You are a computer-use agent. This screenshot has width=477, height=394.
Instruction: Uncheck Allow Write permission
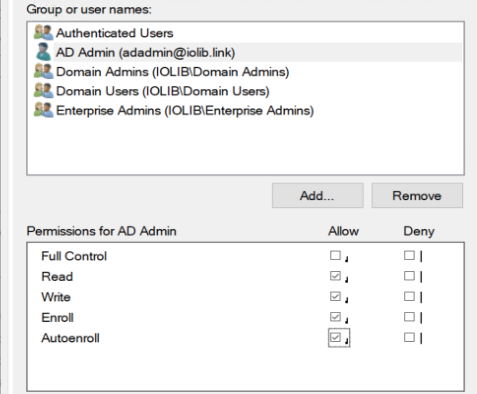click(335, 296)
